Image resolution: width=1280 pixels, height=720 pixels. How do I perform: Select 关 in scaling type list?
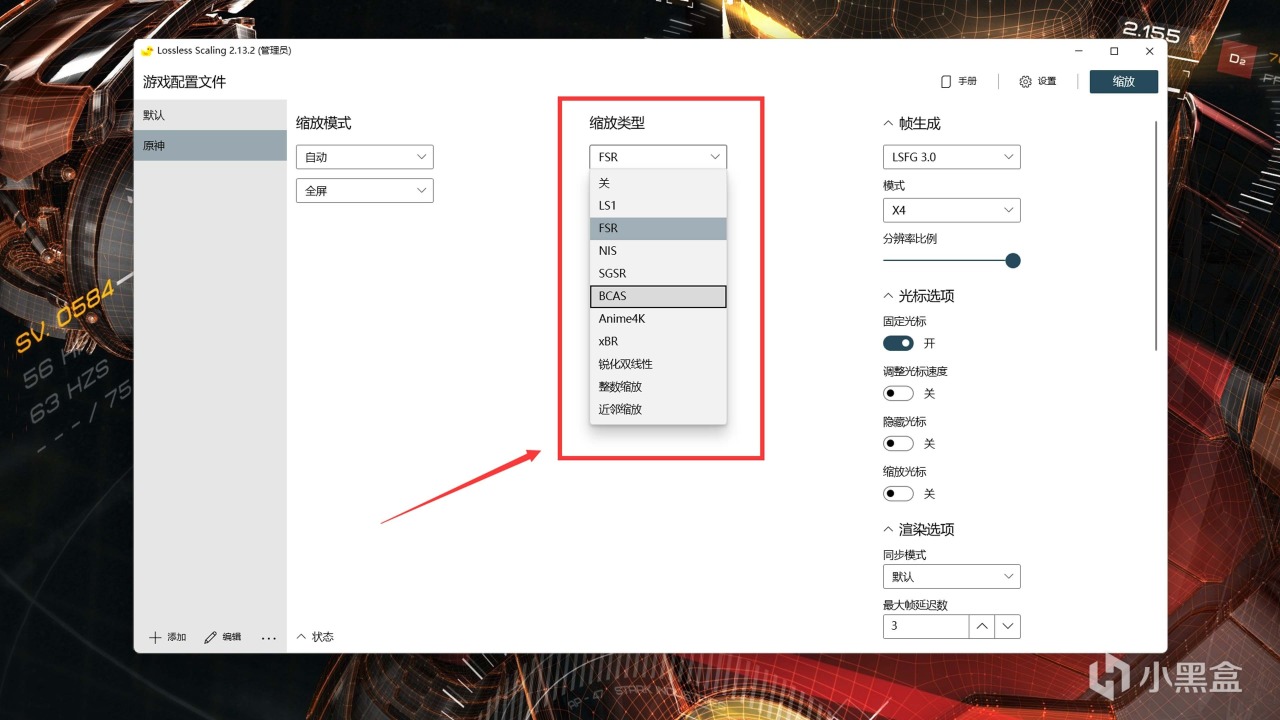tap(658, 183)
